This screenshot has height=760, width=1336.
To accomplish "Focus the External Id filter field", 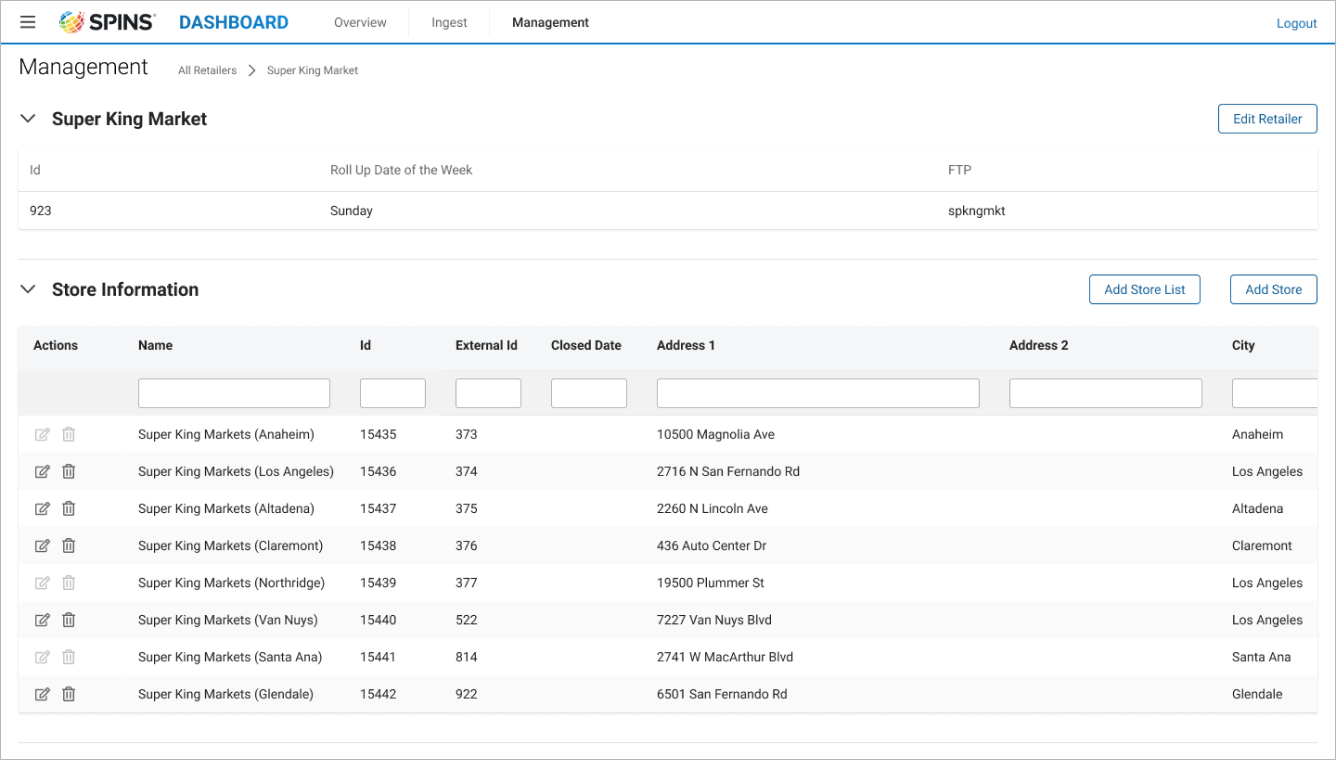I will click(488, 393).
